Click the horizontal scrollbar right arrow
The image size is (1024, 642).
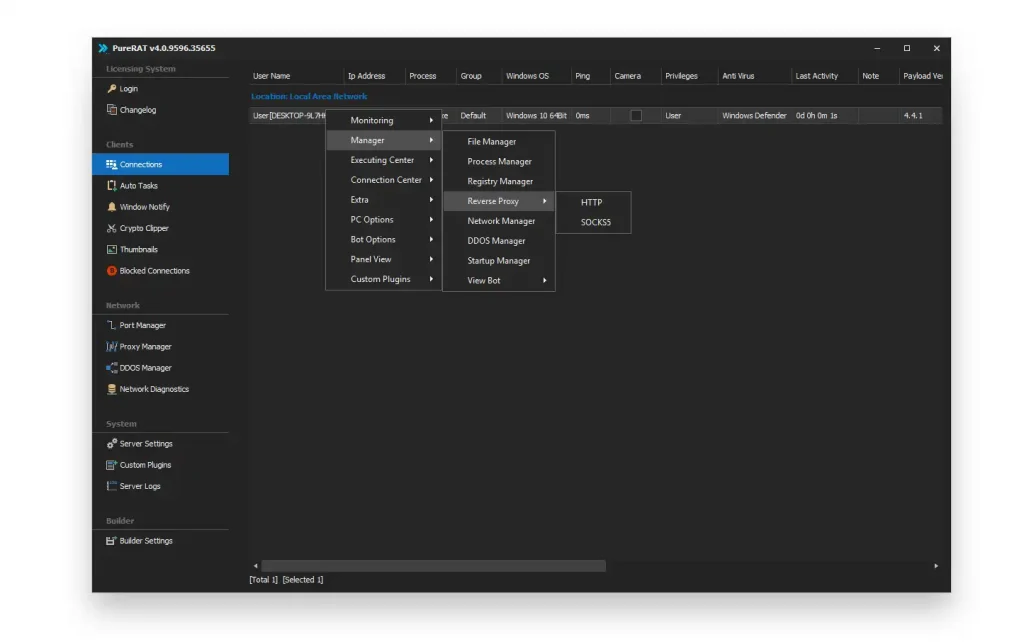[x=936, y=566]
